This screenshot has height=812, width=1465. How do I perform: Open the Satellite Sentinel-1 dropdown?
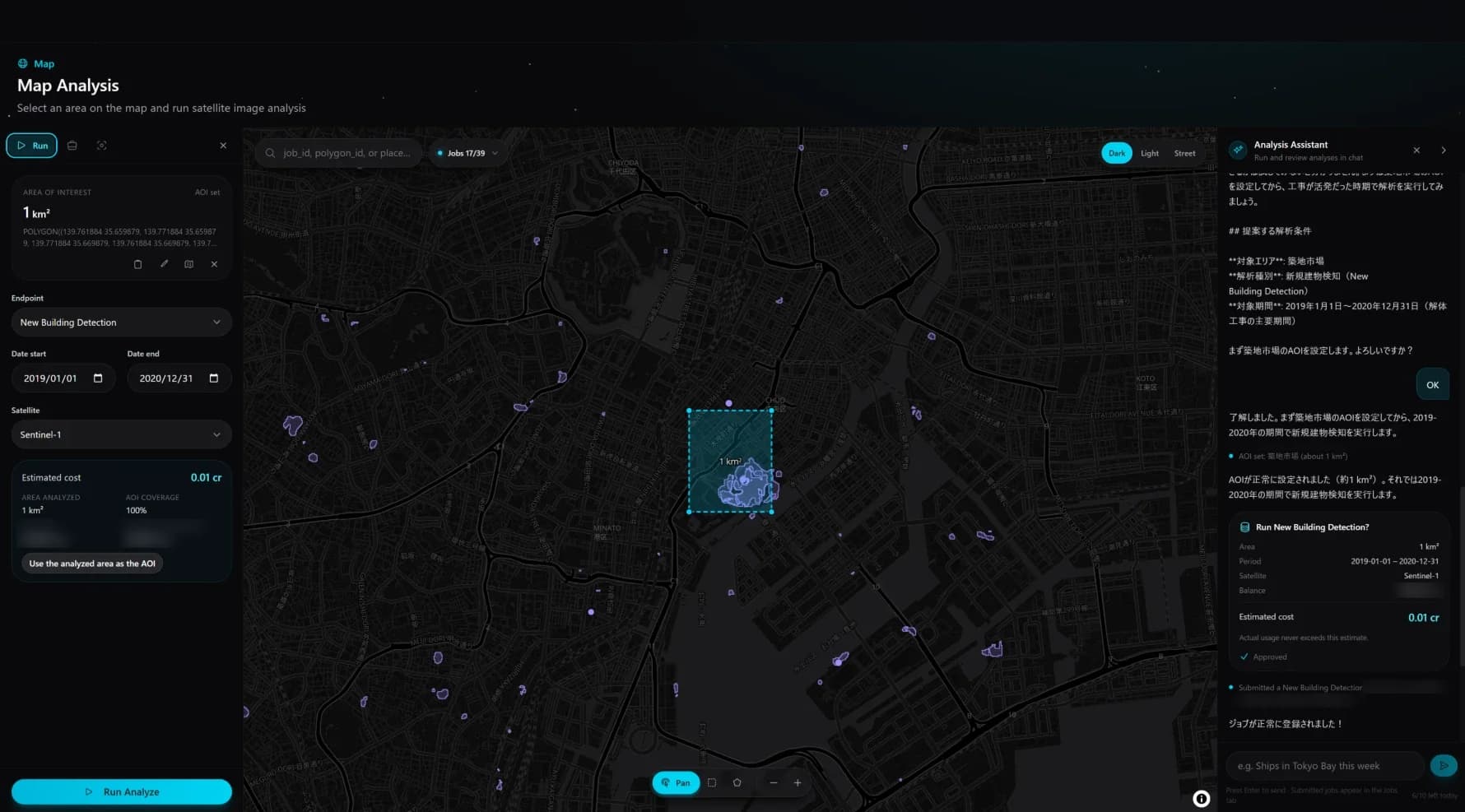coord(121,434)
